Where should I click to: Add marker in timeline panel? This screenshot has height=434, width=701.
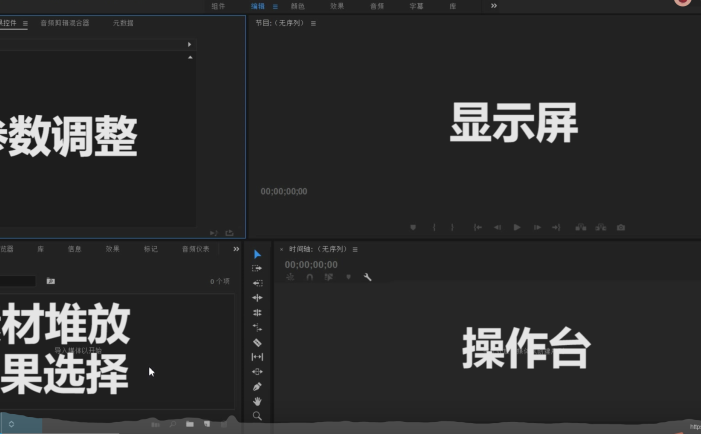348,277
